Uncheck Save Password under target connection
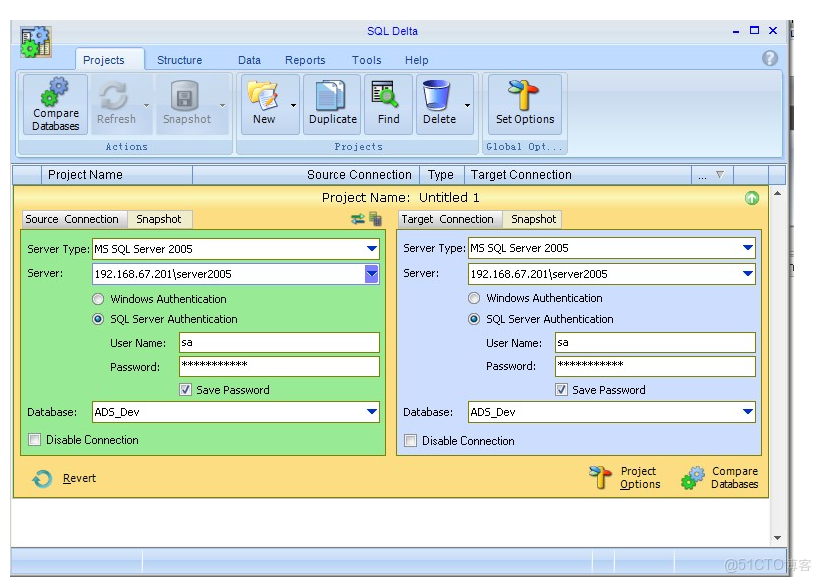 point(562,390)
